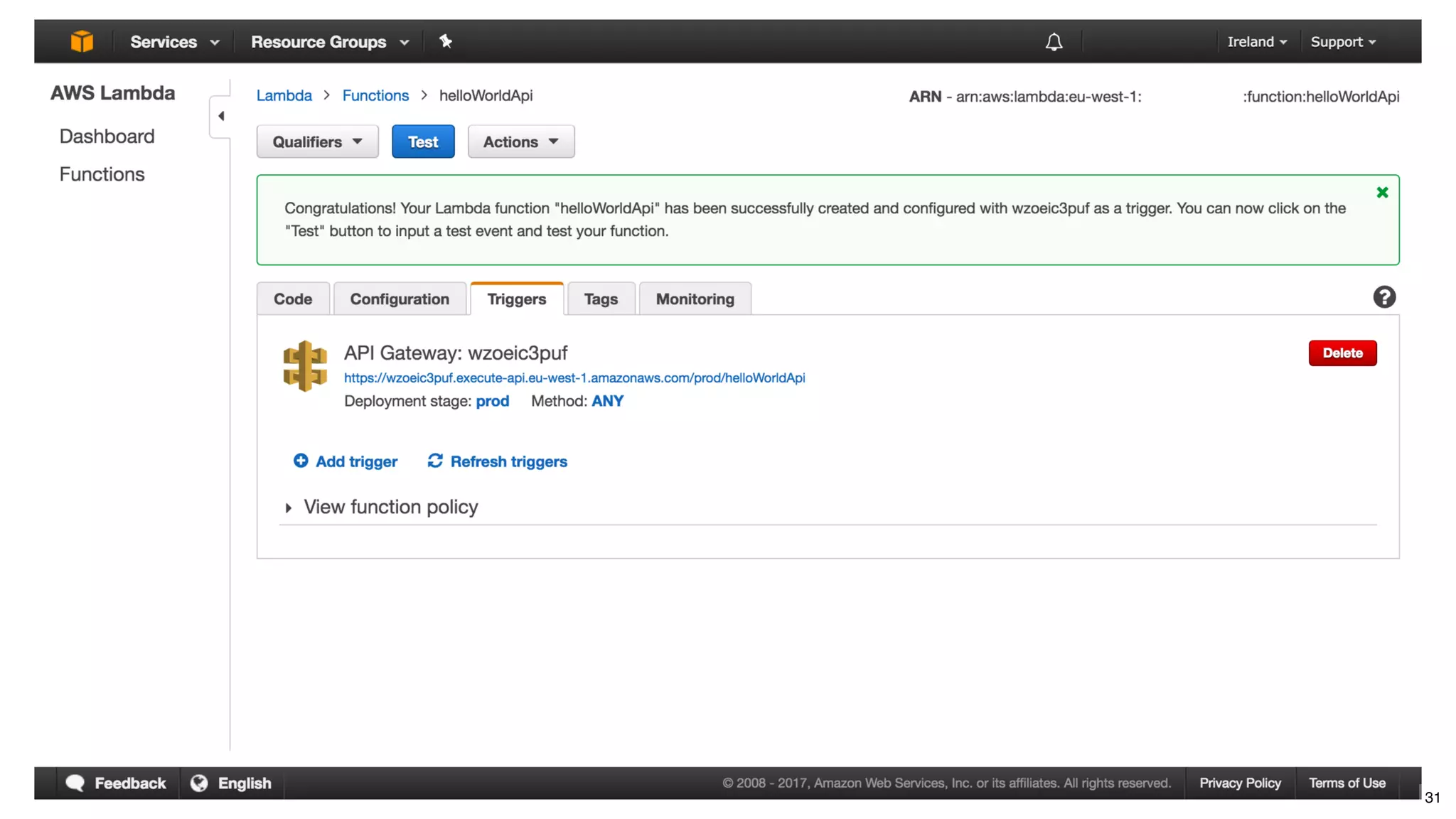Viewport: 1456px width, 819px height.
Task: Click the Refresh triggers circular arrow icon
Action: pyautogui.click(x=435, y=461)
